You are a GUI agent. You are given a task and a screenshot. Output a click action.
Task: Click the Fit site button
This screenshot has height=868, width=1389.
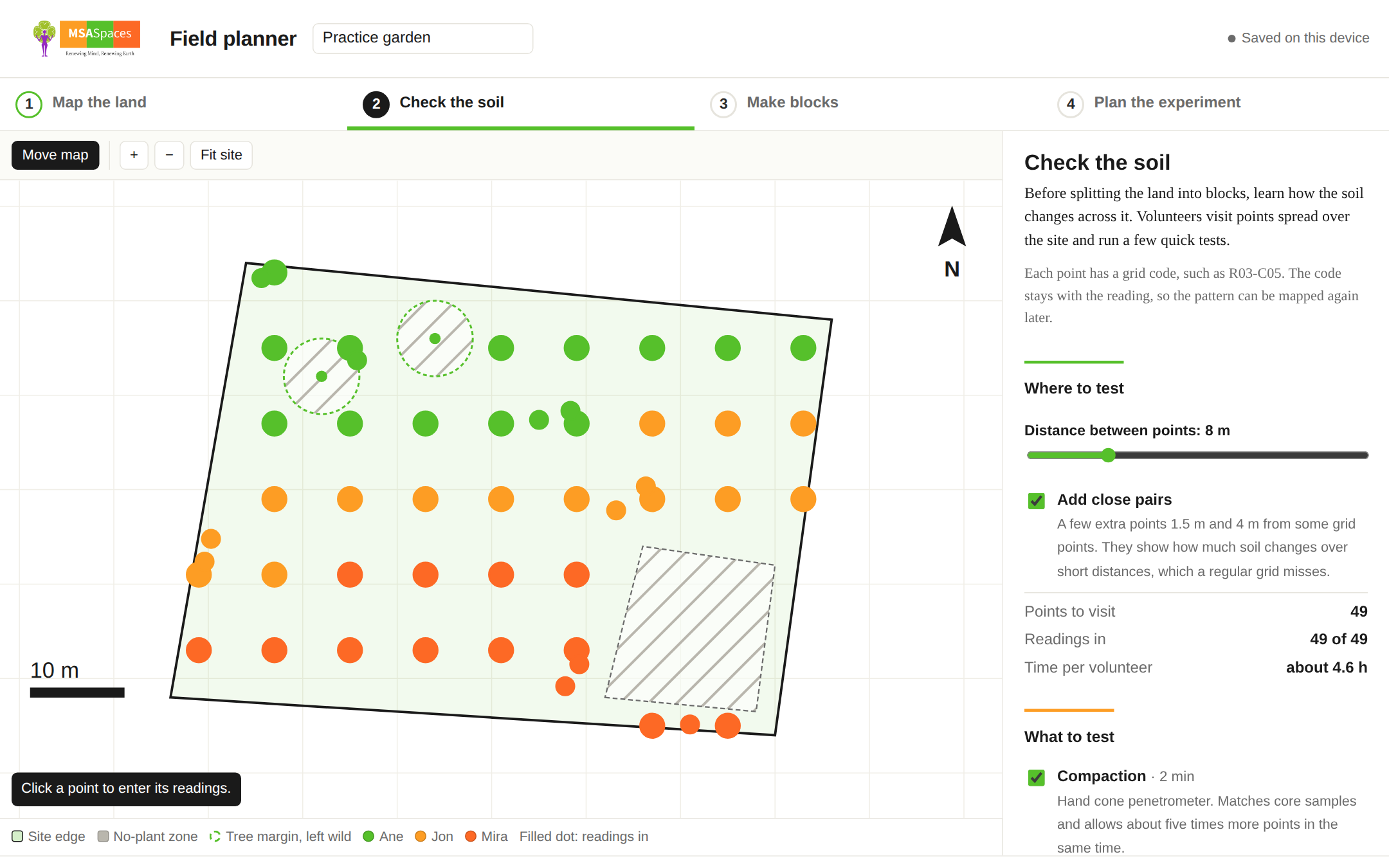(x=221, y=155)
